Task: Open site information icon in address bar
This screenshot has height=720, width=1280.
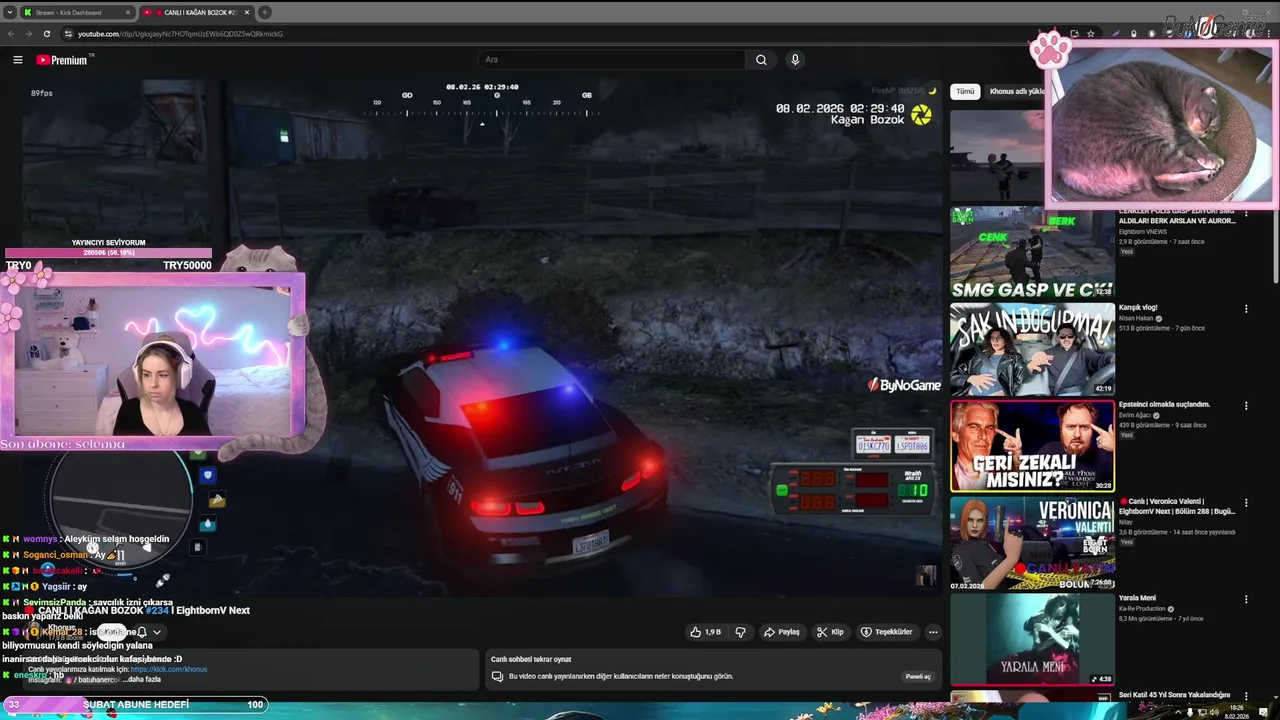Action: coord(68,34)
